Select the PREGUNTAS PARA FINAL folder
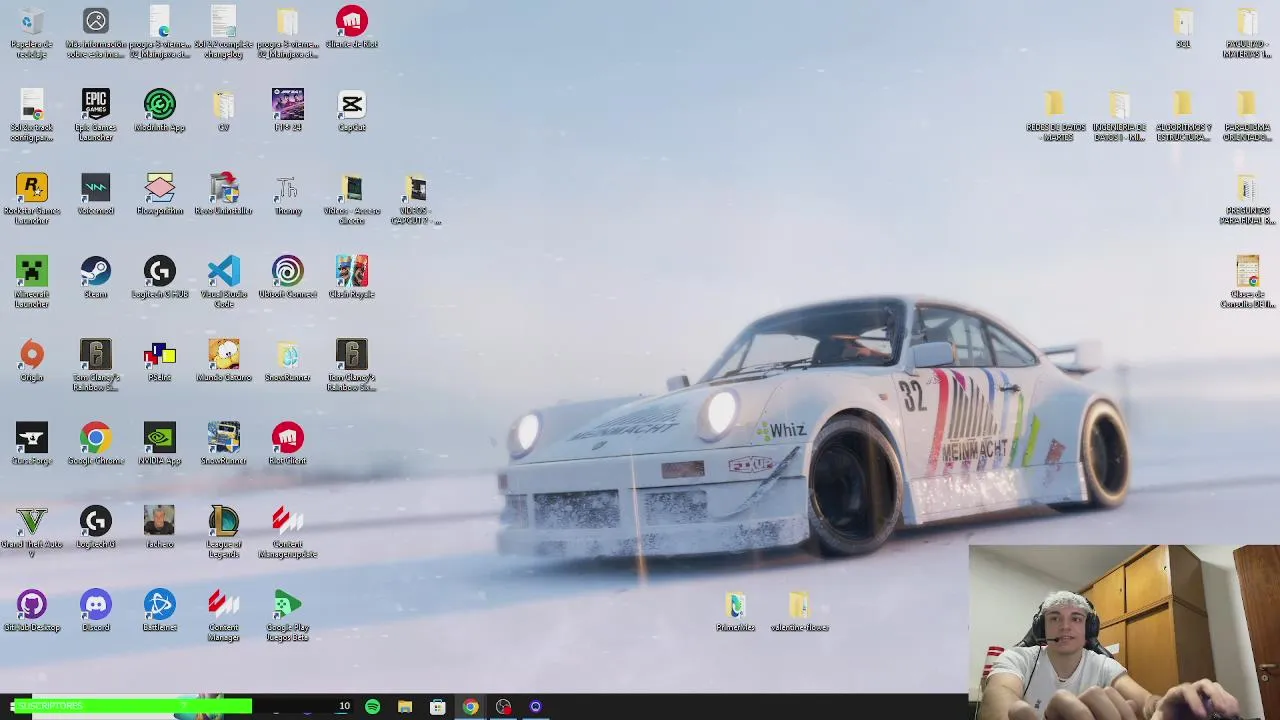1280x720 pixels. 1246,198
